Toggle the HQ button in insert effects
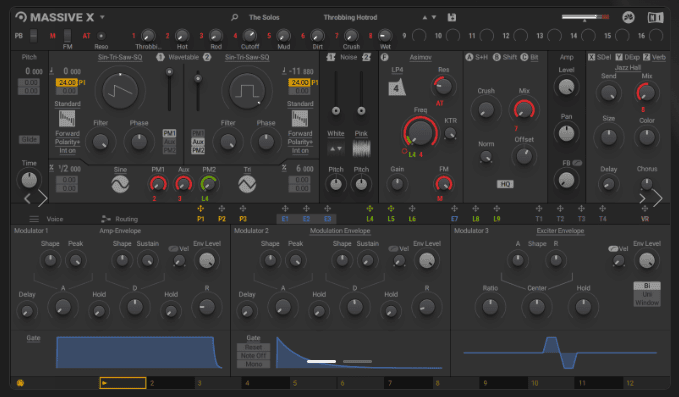Screen dimensions: 679x397 [x=505, y=184]
